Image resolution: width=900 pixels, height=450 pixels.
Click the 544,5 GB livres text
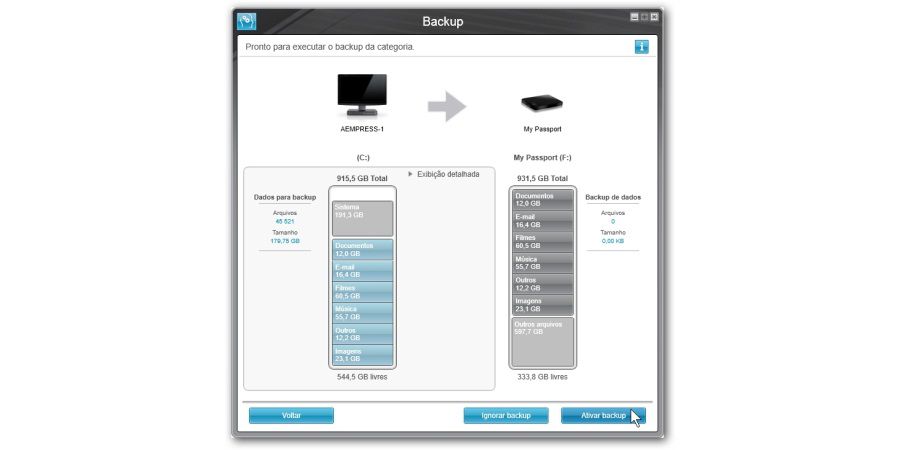[x=362, y=377]
